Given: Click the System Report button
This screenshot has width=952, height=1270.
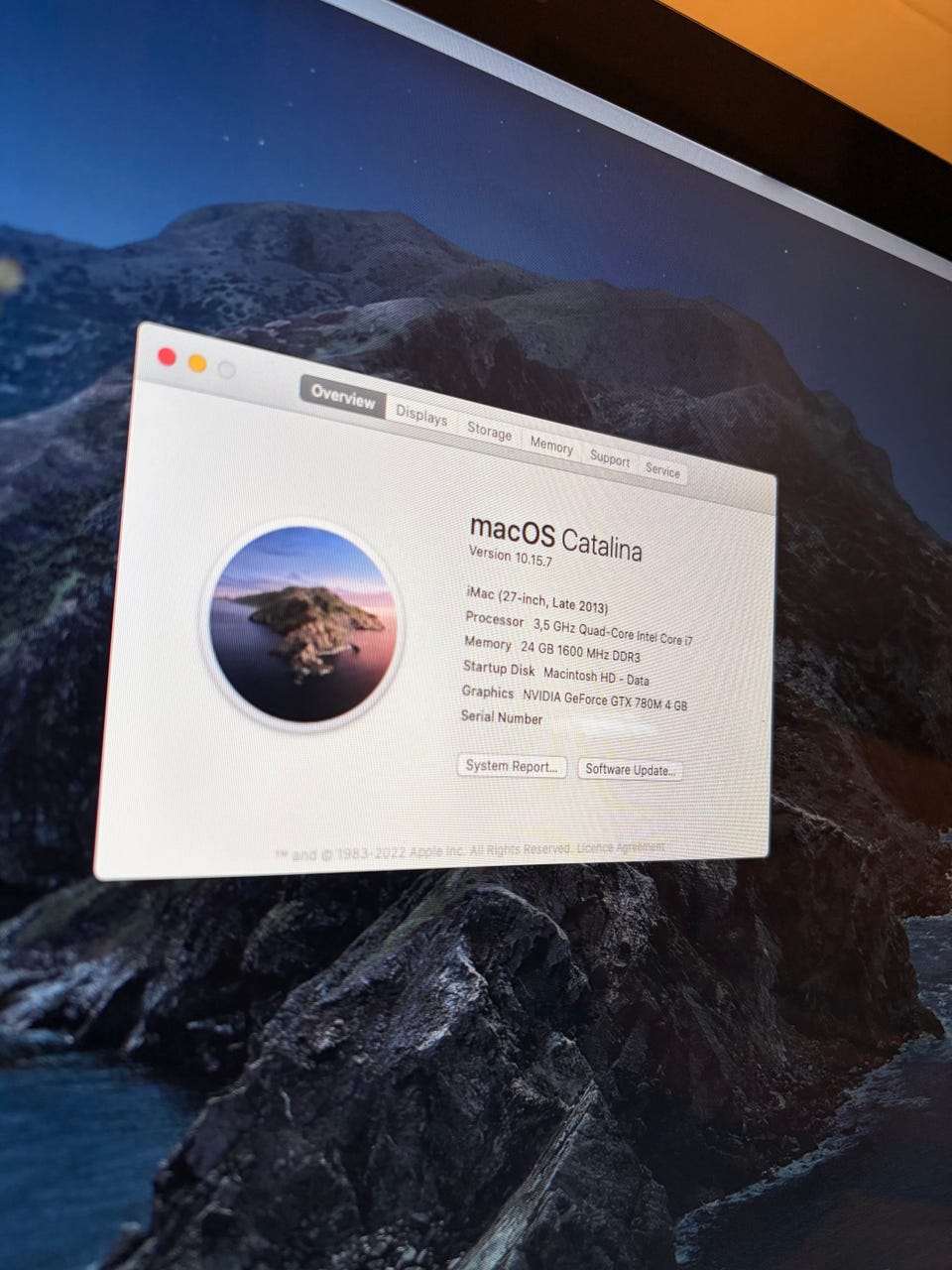Looking at the screenshot, I should [x=512, y=766].
